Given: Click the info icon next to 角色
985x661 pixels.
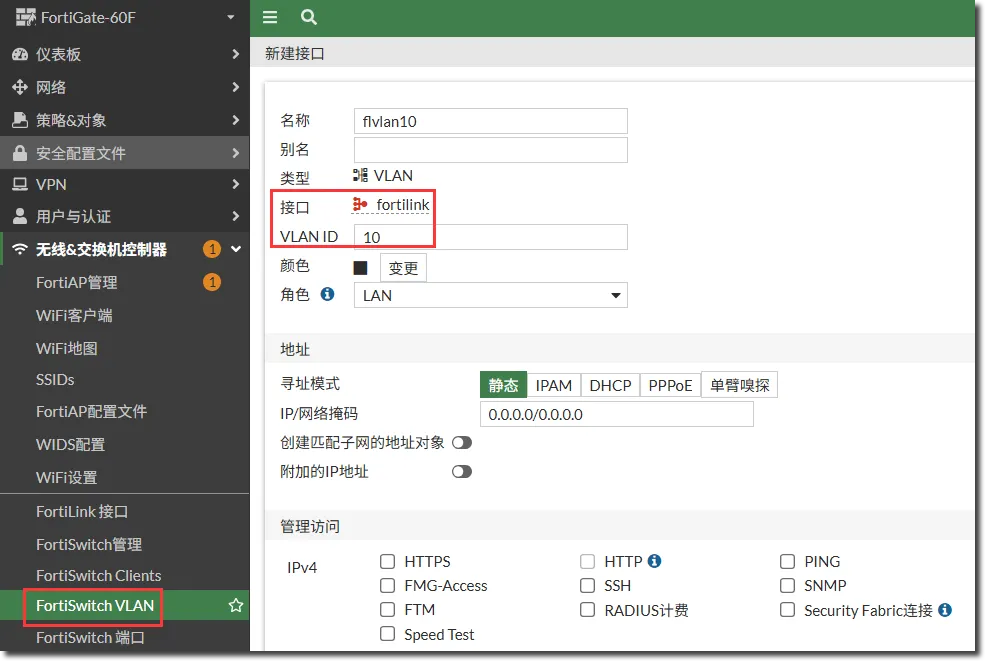Looking at the screenshot, I should [x=327, y=295].
